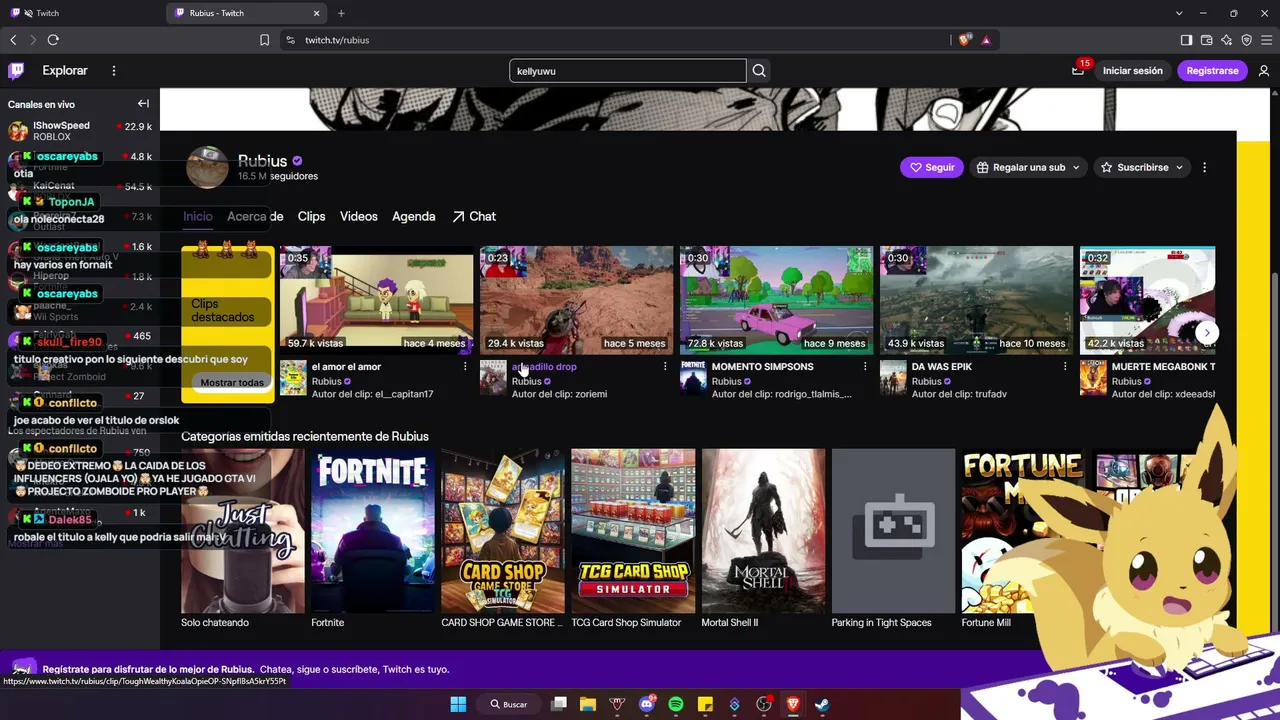
Task: Play the 'MOMENTO SIMPSONS' clip thumbnail
Action: (777, 300)
